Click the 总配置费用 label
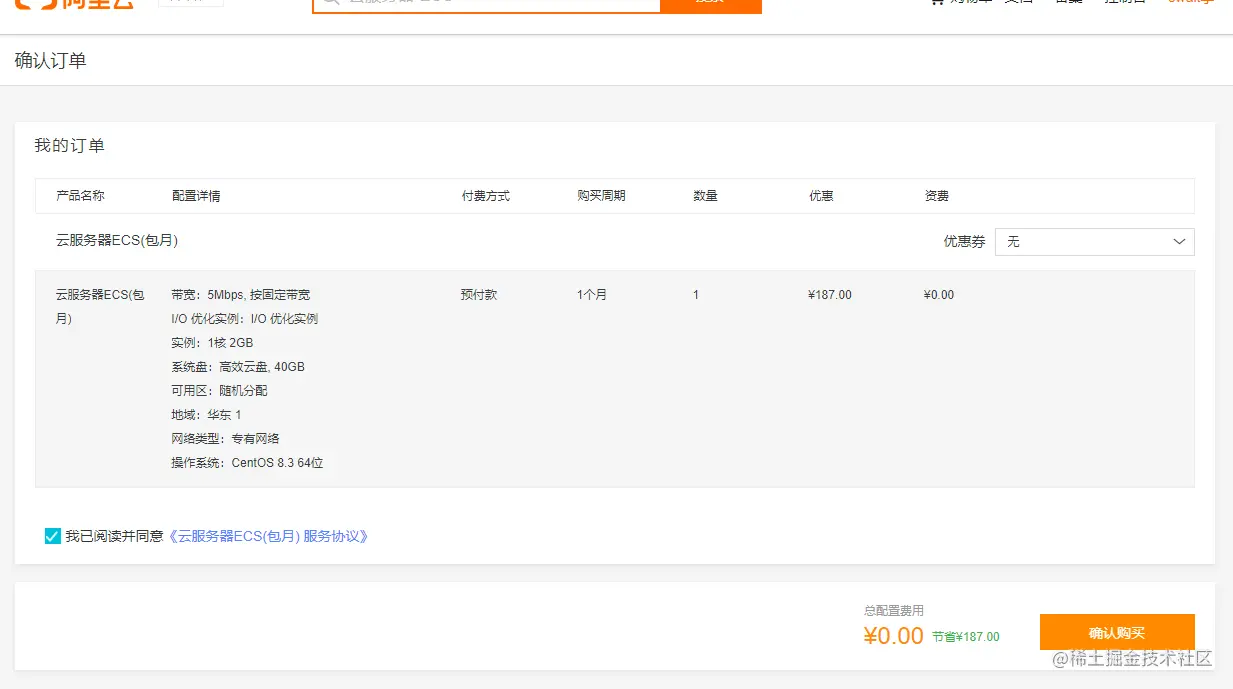1233x689 pixels. 894,610
